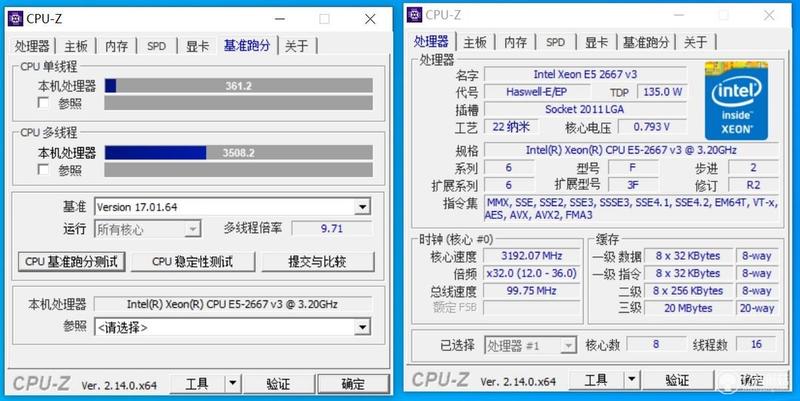The width and height of the screenshot is (800, 401).
Task: Select 基准跑分 tab in left window
Action: 247,45
